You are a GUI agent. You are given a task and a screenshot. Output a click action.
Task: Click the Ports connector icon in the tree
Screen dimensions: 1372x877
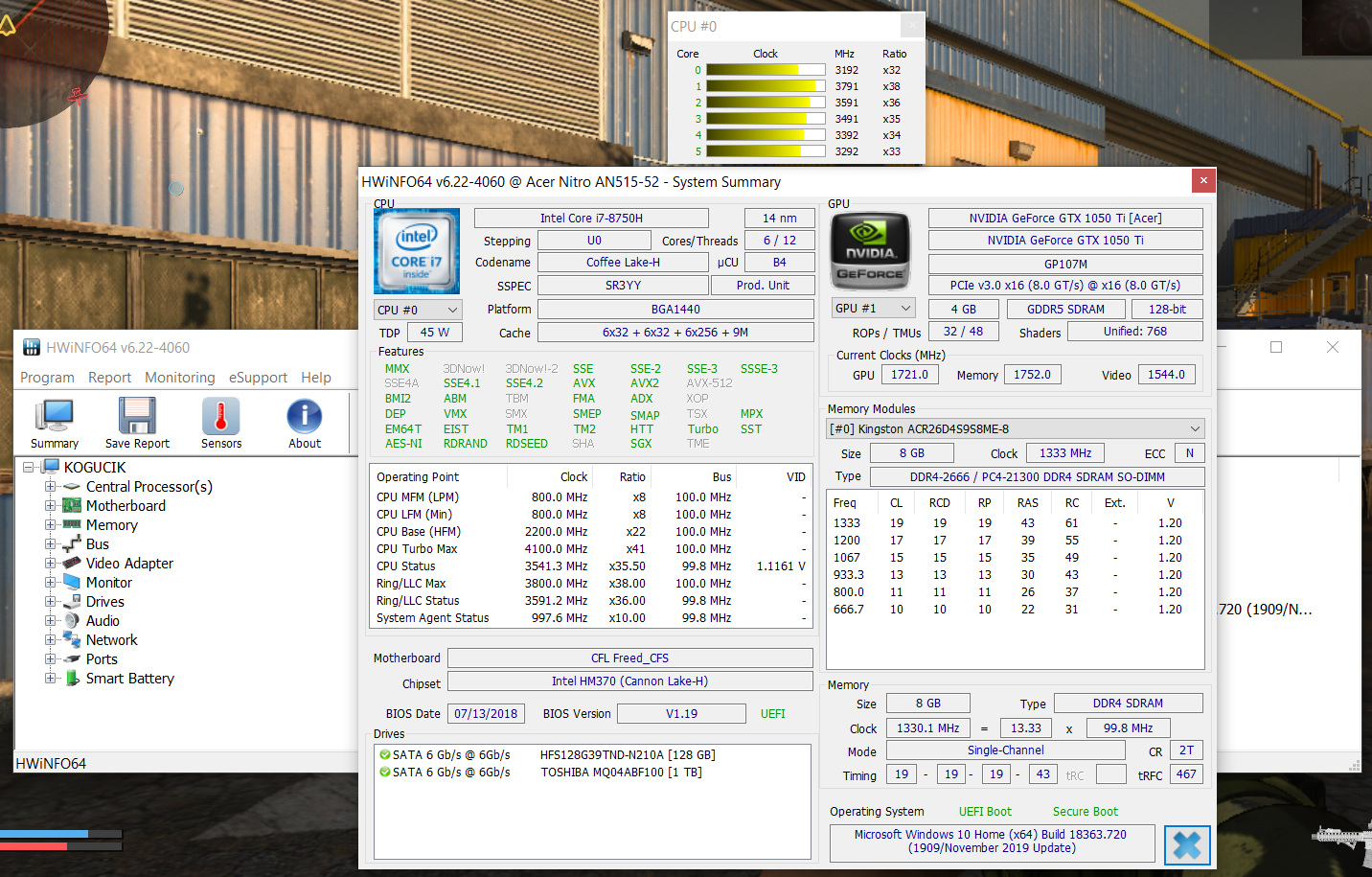pyautogui.click(x=72, y=658)
